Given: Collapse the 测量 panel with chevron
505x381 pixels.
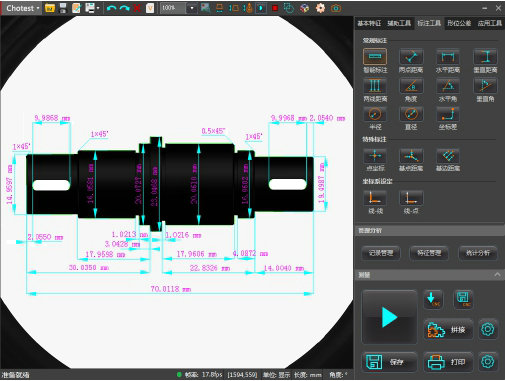Looking at the screenshot, I should coord(497,275).
